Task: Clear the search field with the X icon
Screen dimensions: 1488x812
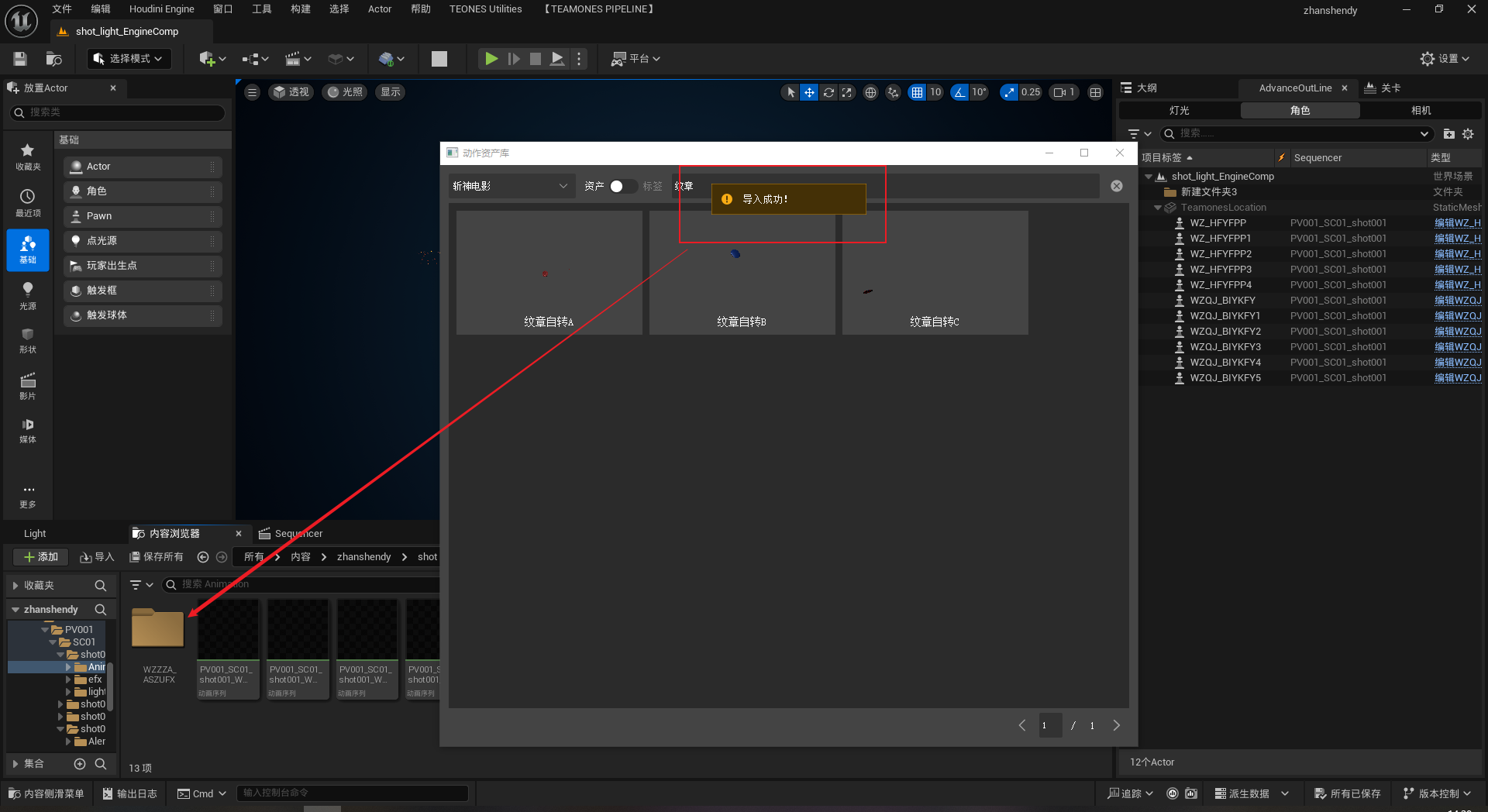Action: pos(1117,186)
